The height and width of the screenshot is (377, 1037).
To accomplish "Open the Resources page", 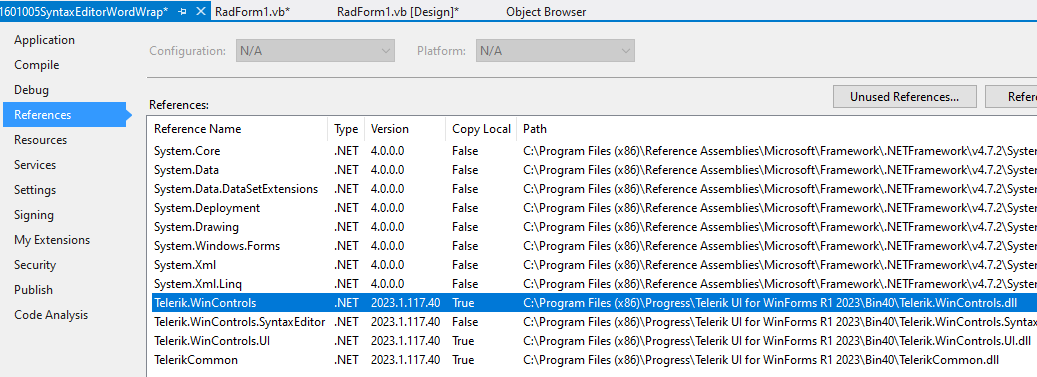I will (40, 140).
